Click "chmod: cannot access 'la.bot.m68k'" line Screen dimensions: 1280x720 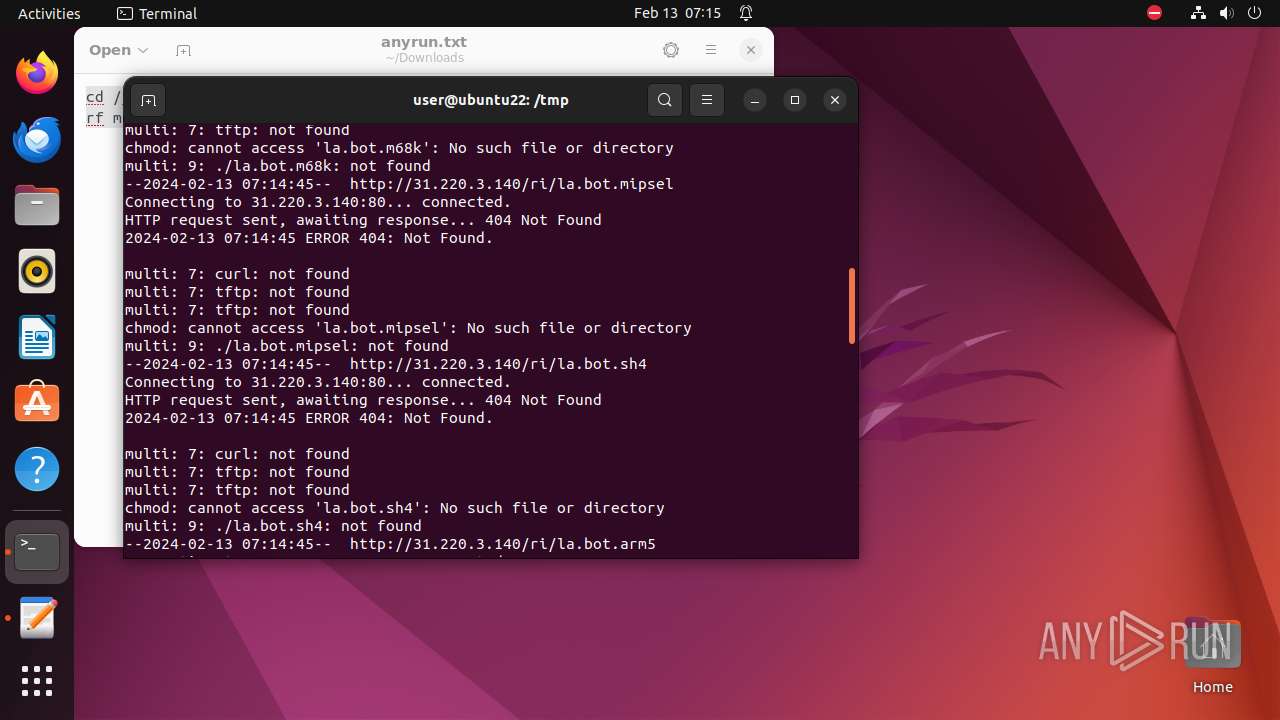(399, 148)
